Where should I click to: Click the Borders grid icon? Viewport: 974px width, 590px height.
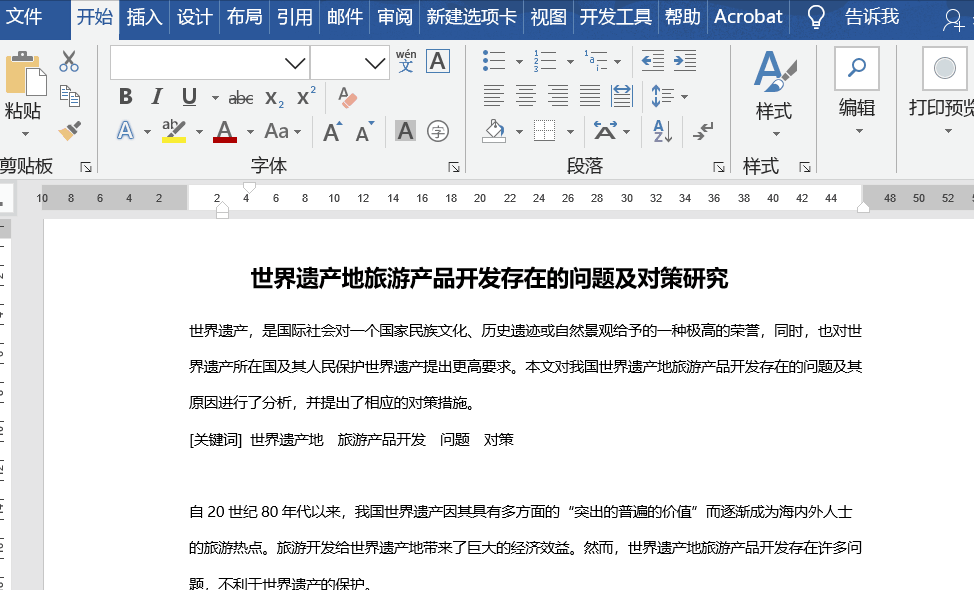pos(545,131)
